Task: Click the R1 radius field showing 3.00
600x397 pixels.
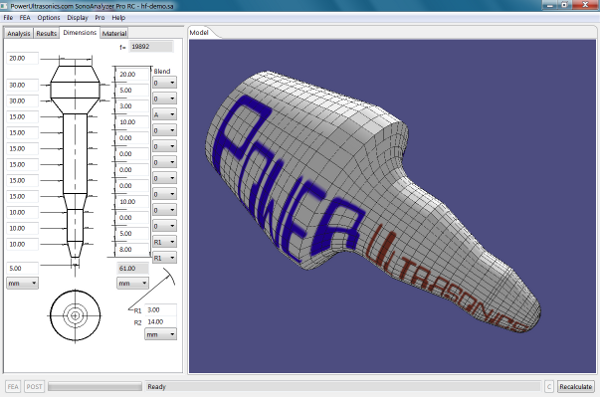Action: click(x=161, y=310)
